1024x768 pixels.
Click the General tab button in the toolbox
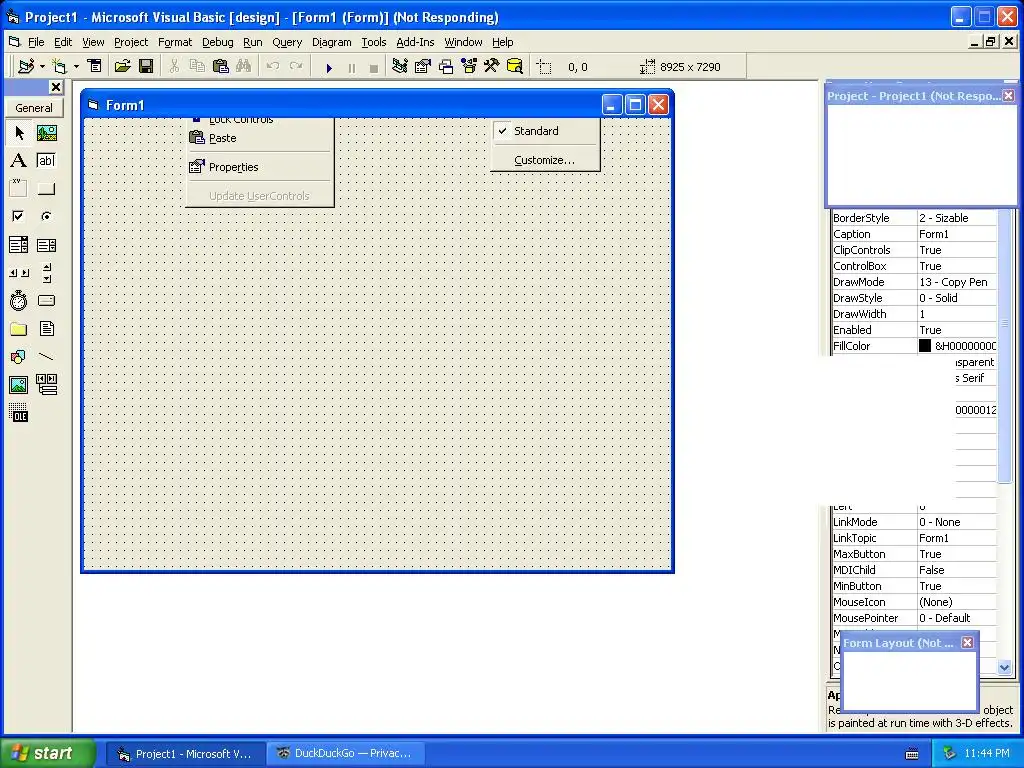pos(34,108)
